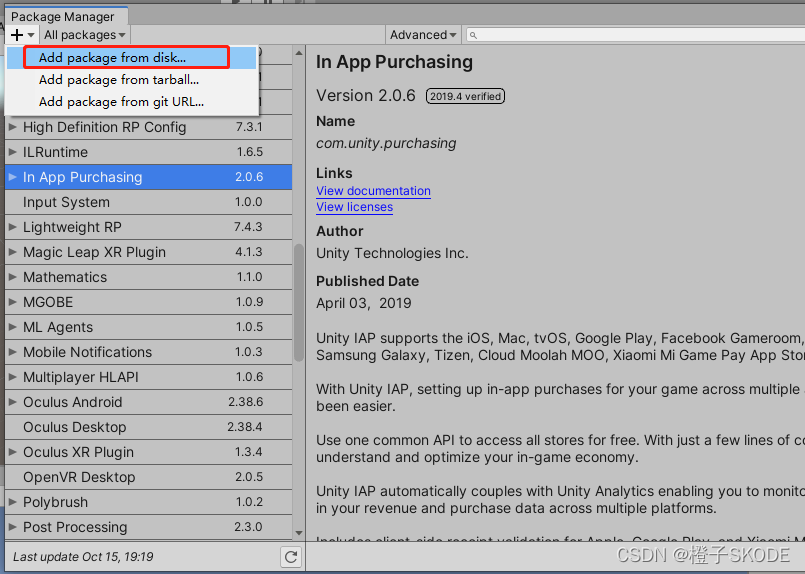Select the Oculus Android row
The image size is (805, 574).
(x=148, y=402)
